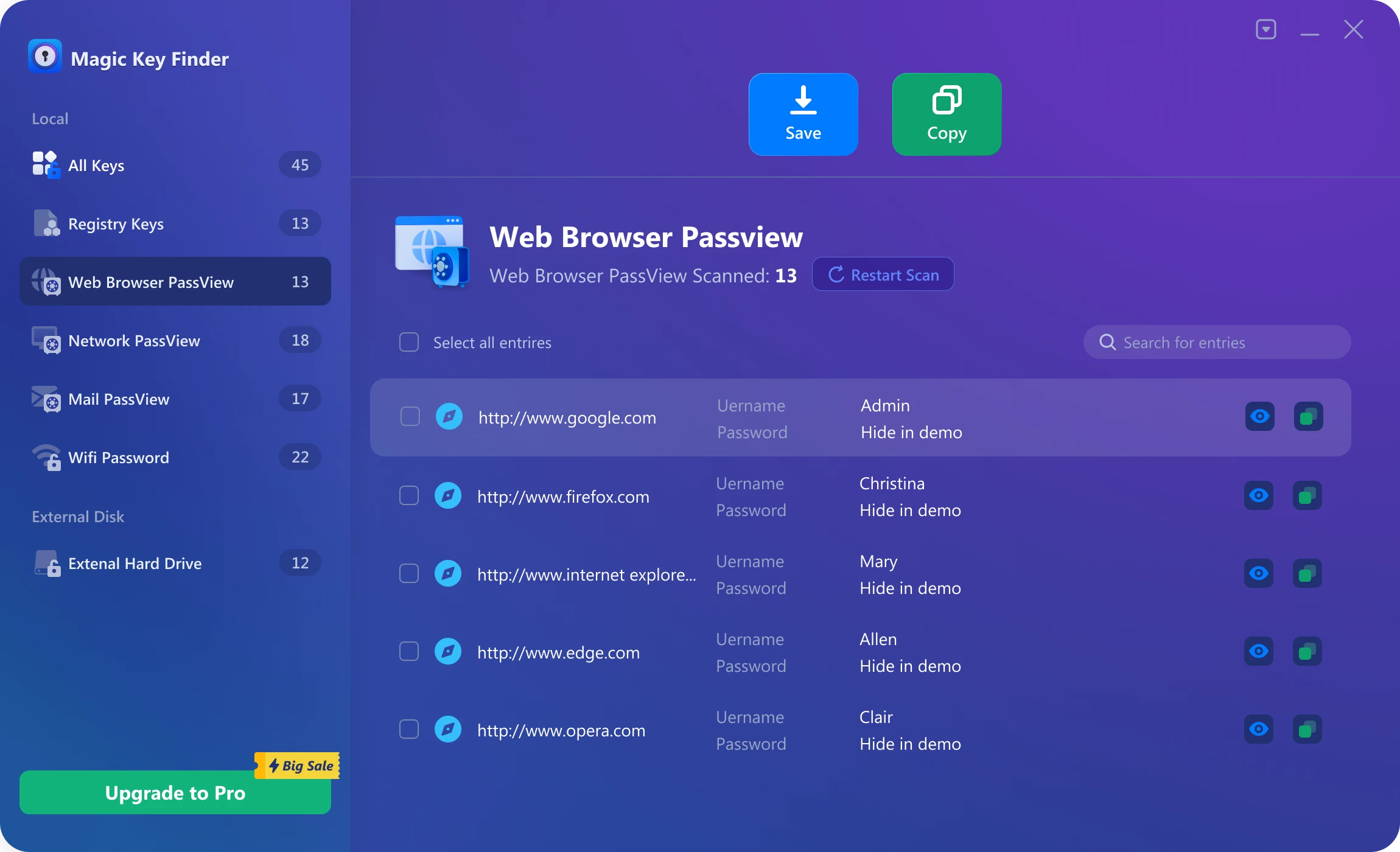Switch to Web Browser PassView section
This screenshot has height=852, width=1400.
[x=151, y=281]
